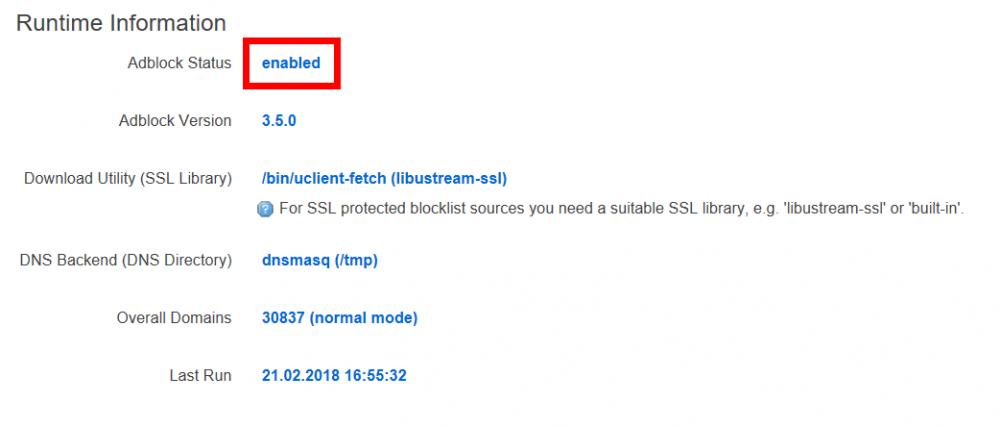The image size is (1000, 427).
Task: Click the Adblock Status label
Action: click(x=179, y=63)
